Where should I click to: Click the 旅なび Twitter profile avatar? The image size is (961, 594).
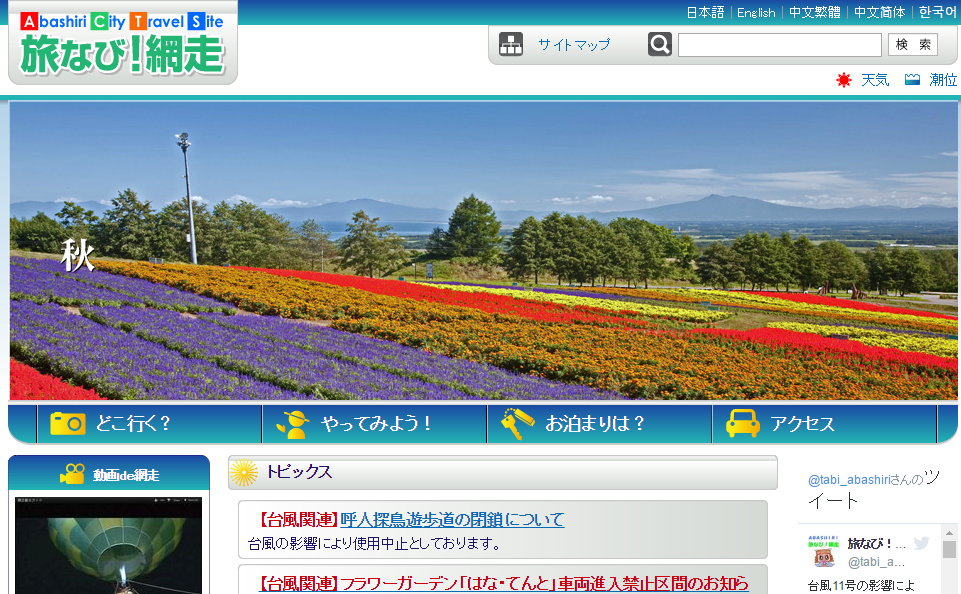tap(823, 551)
